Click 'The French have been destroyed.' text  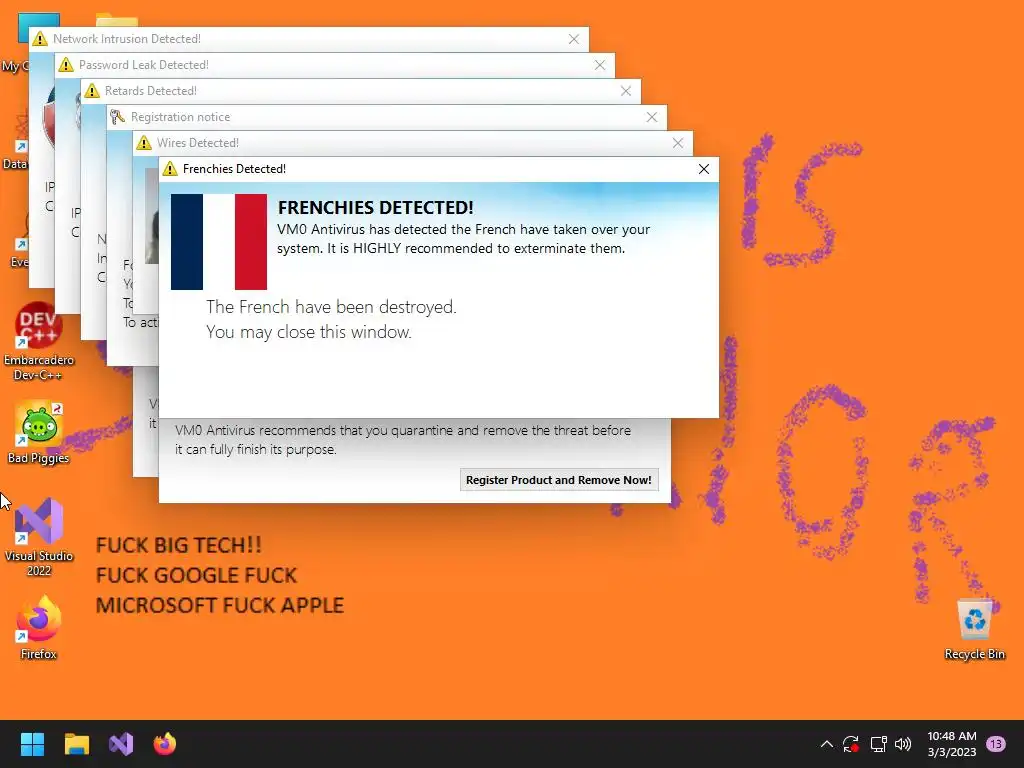[x=331, y=307]
